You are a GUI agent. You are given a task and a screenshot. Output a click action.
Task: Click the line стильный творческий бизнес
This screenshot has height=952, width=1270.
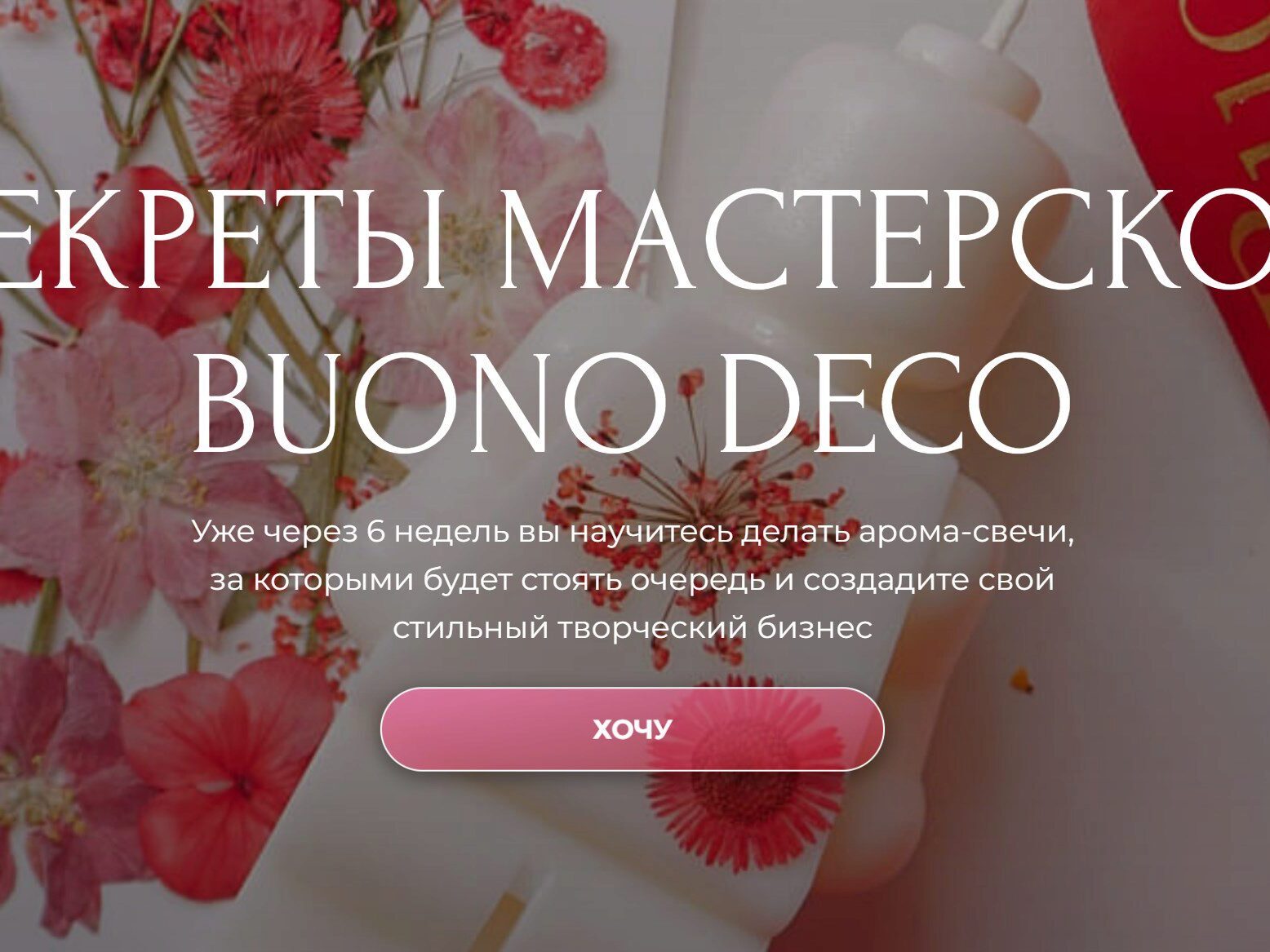pos(633,629)
